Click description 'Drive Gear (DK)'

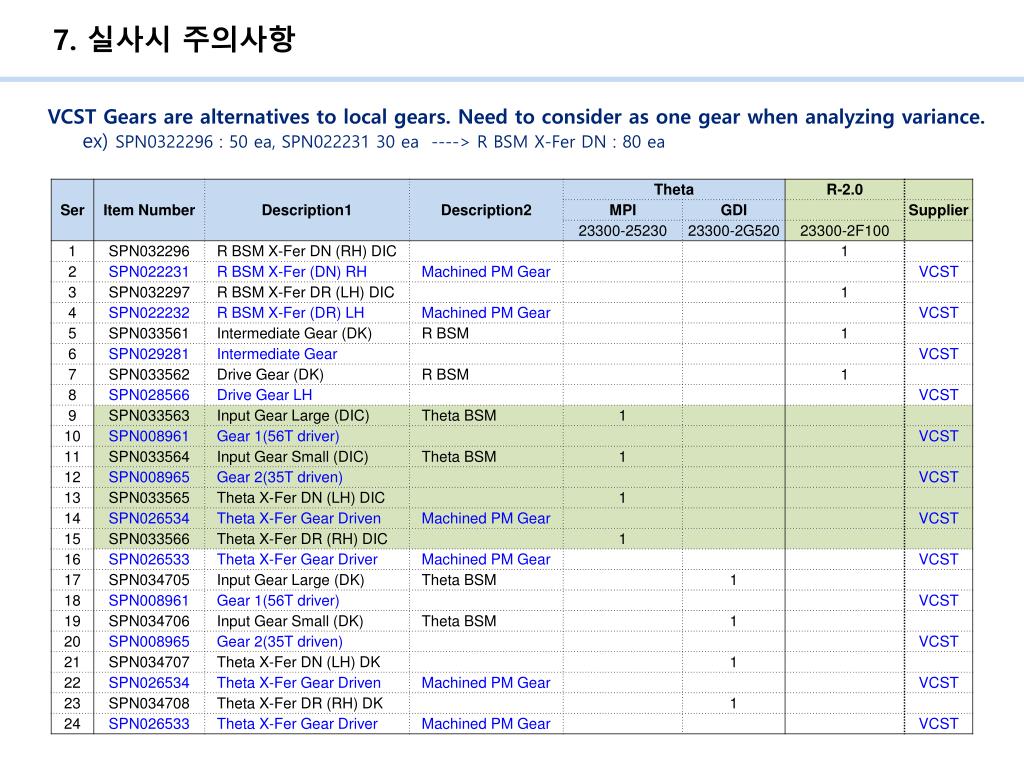coord(270,375)
